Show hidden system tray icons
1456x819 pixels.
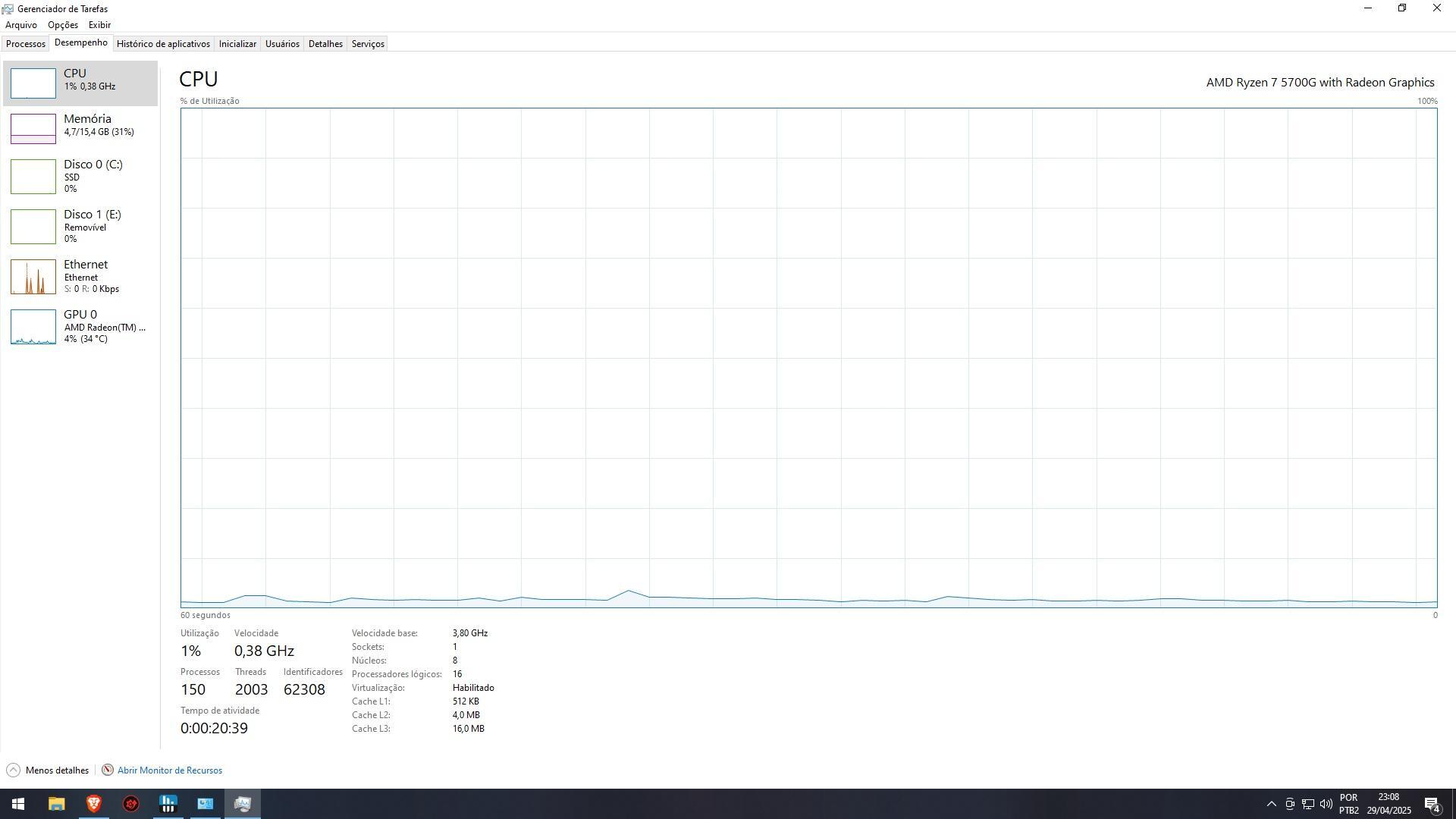[x=1272, y=804]
